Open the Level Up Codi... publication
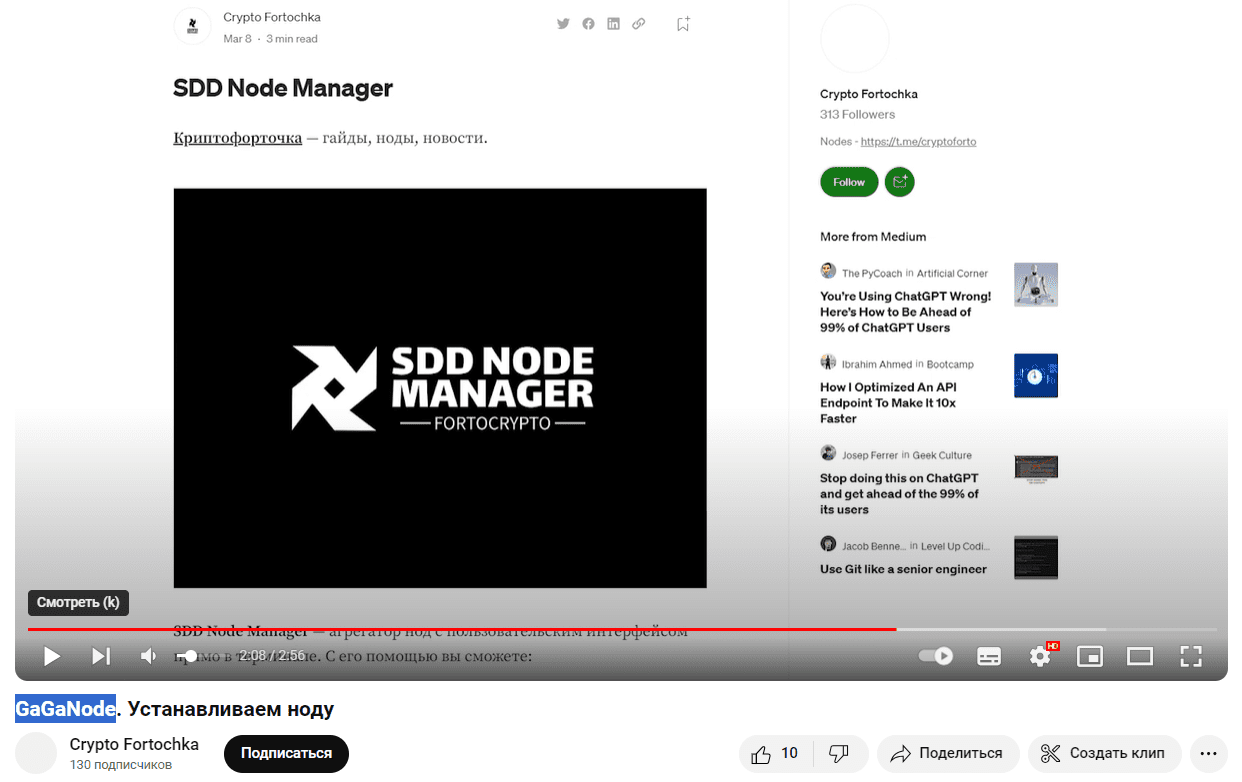The height and width of the screenshot is (782, 1242). coord(956,546)
